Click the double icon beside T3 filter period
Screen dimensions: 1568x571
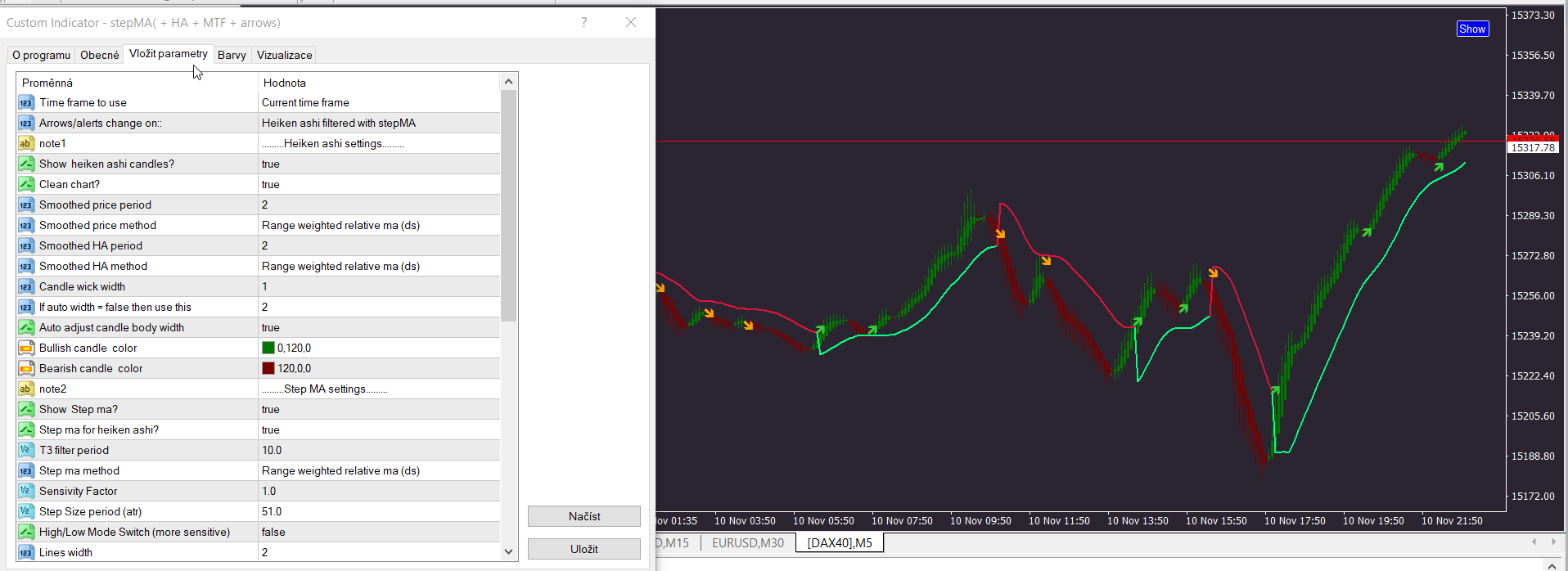click(x=26, y=450)
